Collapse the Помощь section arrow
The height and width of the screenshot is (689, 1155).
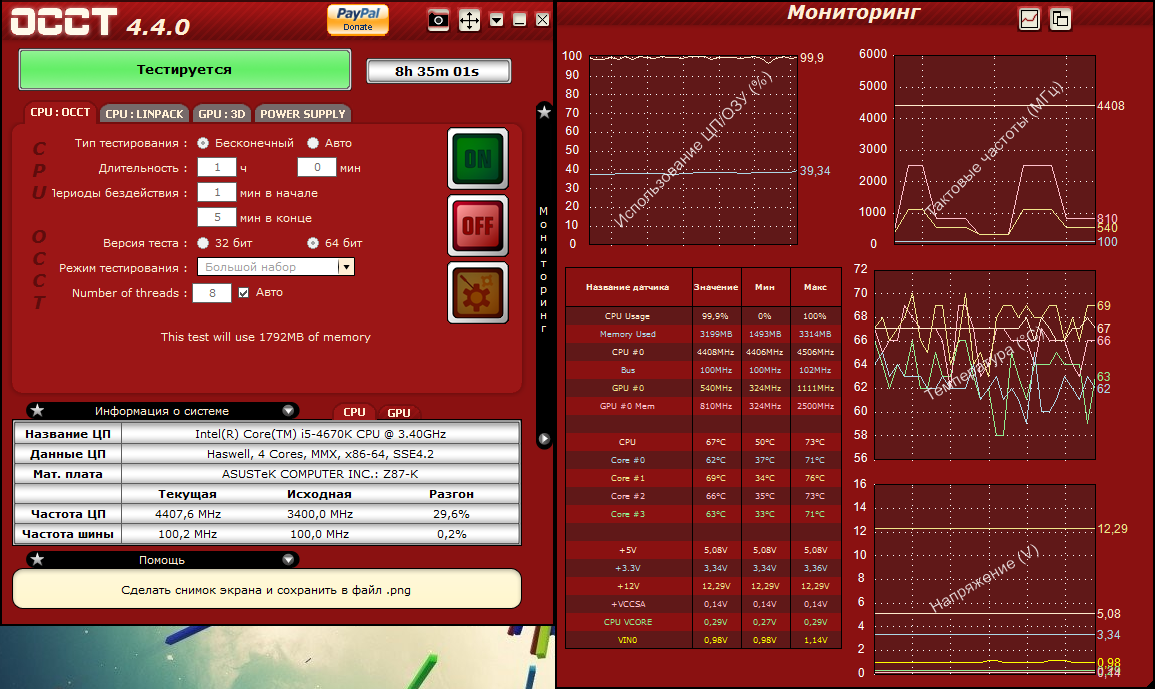tap(288, 559)
